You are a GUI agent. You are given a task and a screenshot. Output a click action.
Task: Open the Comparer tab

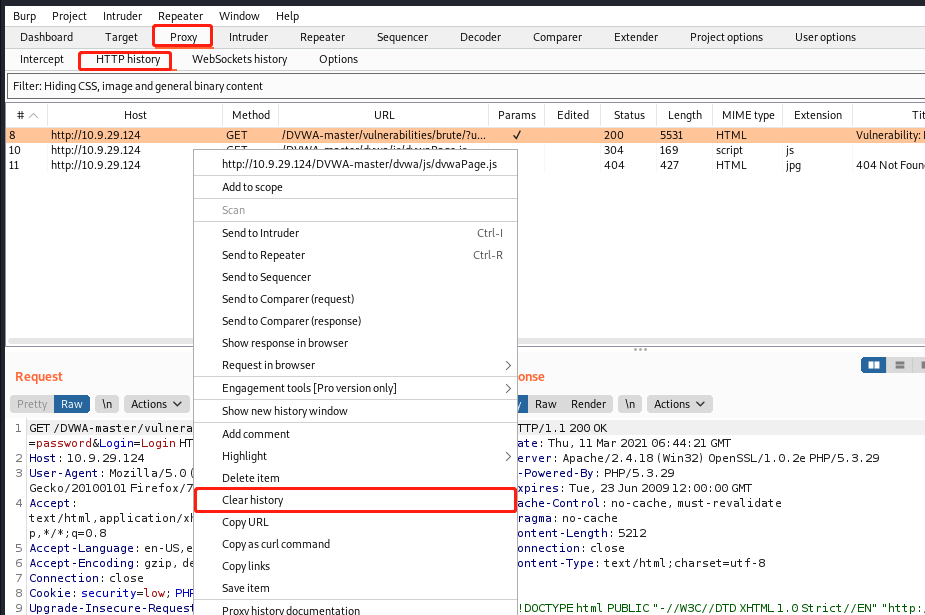coord(557,37)
